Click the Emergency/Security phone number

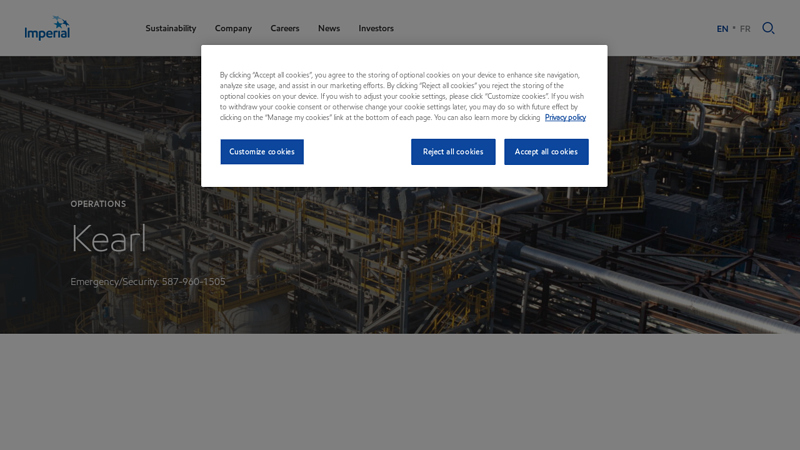tap(194, 282)
